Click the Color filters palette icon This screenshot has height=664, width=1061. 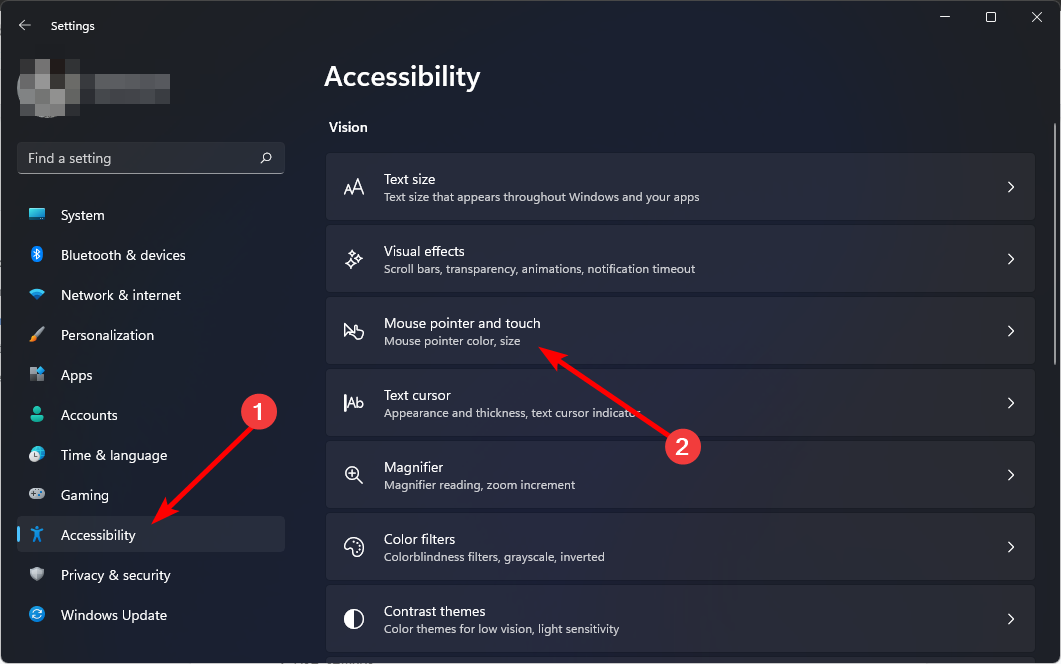(x=354, y=547)
